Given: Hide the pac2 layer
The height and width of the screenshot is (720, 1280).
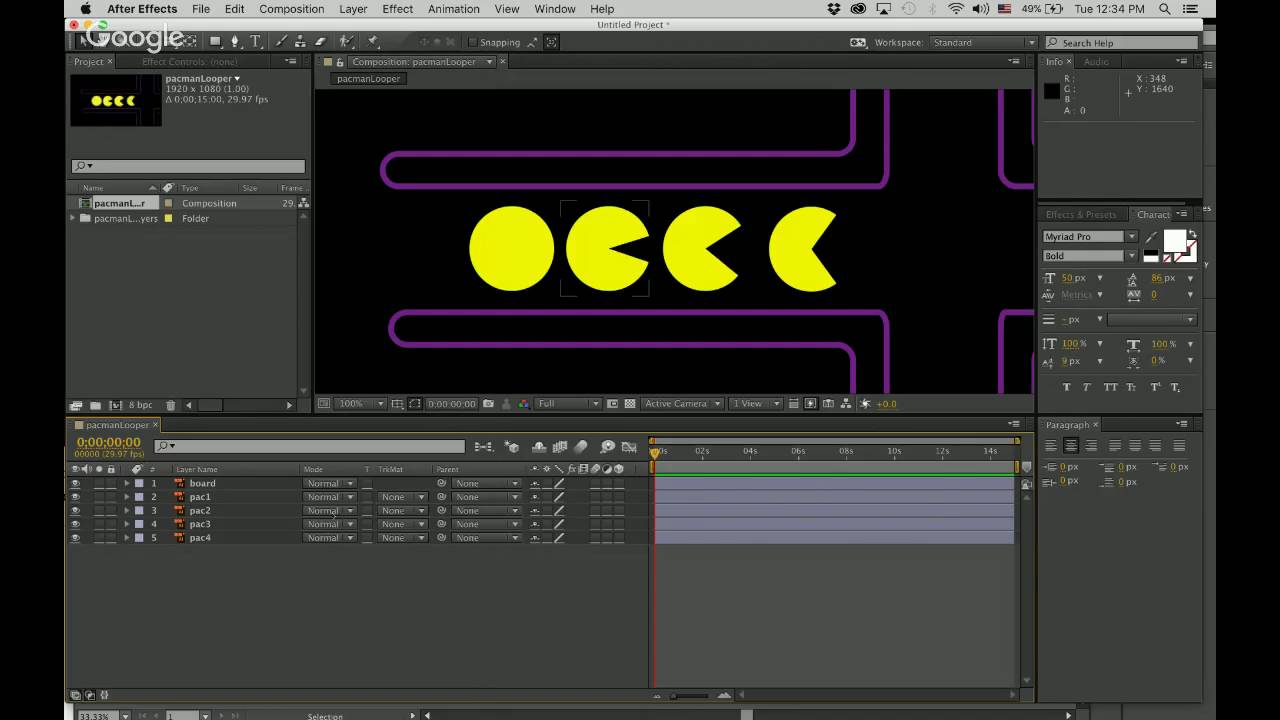Looking at the screenshot, I should (x=75, y=510).
